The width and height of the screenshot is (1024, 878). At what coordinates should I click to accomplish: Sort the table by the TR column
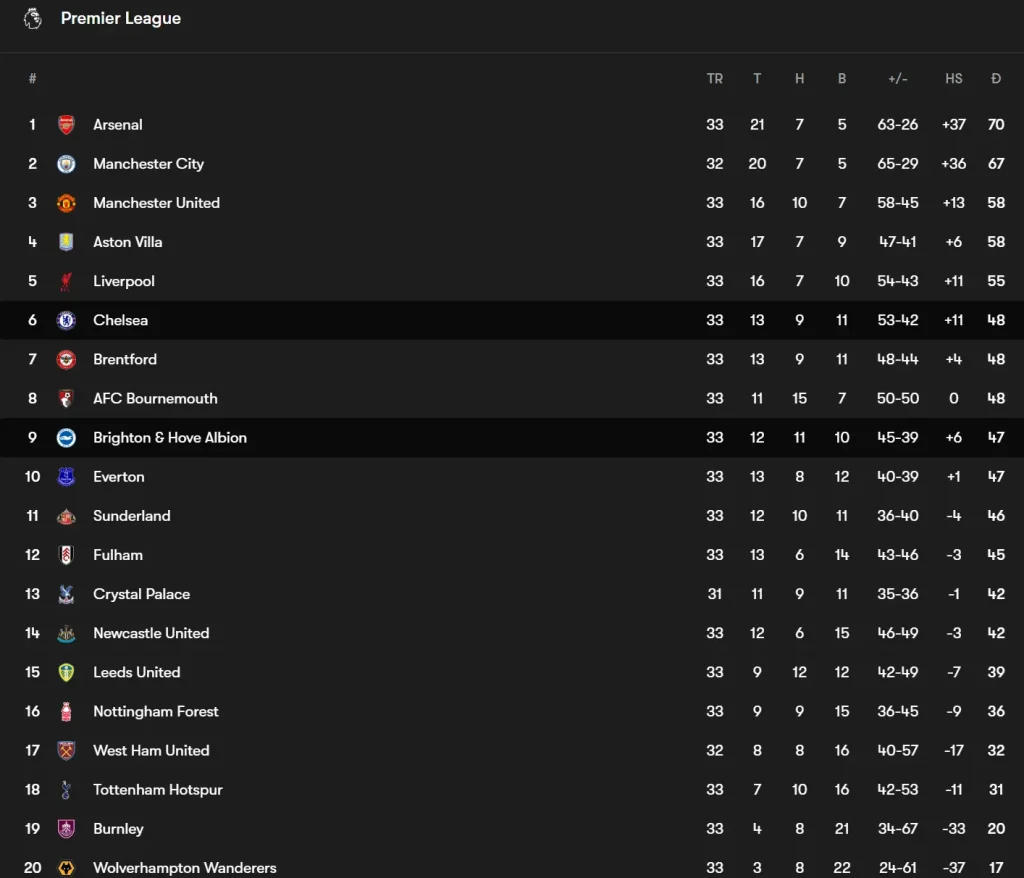(x=714, y=78)
